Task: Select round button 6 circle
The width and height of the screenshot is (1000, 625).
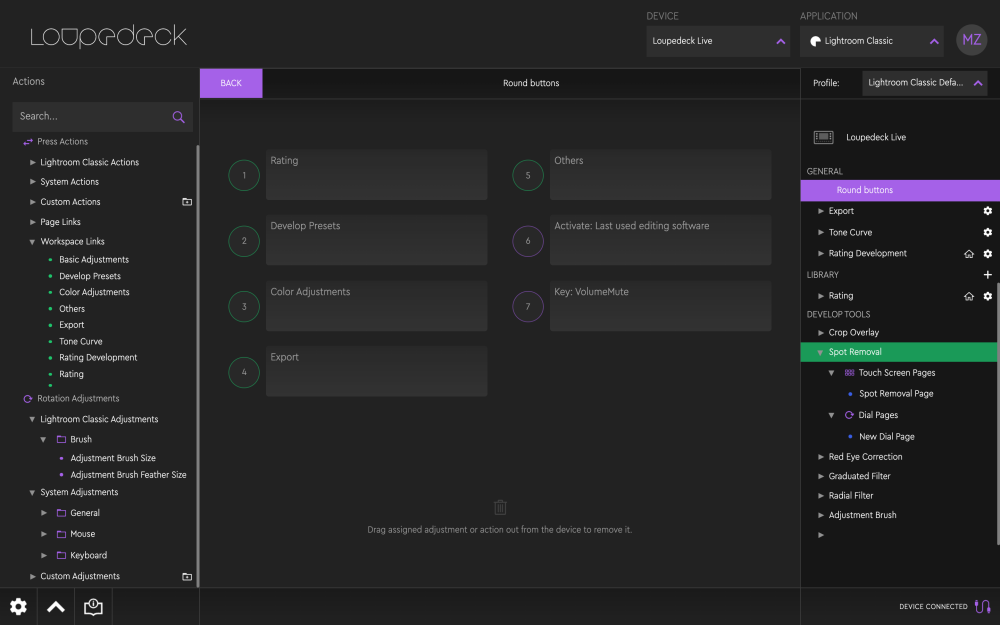Action: (x=528, y=241)
